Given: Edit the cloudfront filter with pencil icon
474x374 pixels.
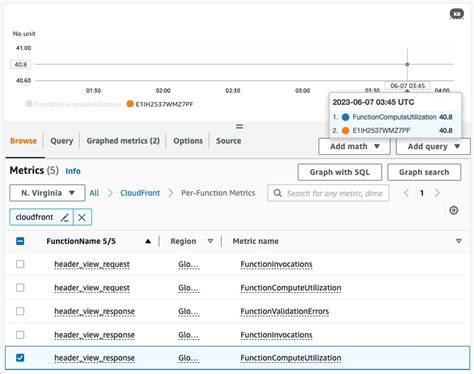Looking at the screenshot, I should [65, 217].
